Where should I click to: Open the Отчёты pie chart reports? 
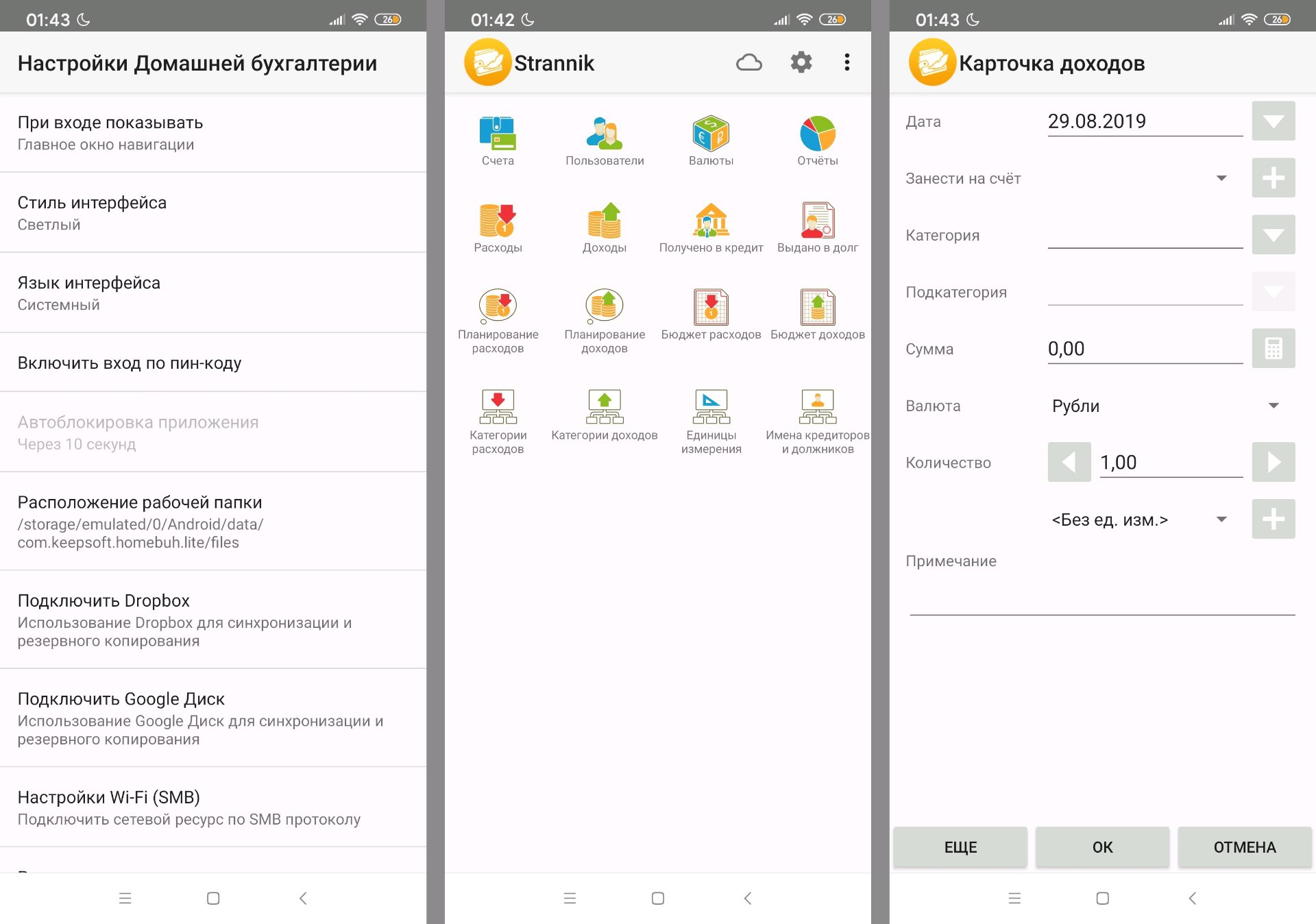pos(817,134)
